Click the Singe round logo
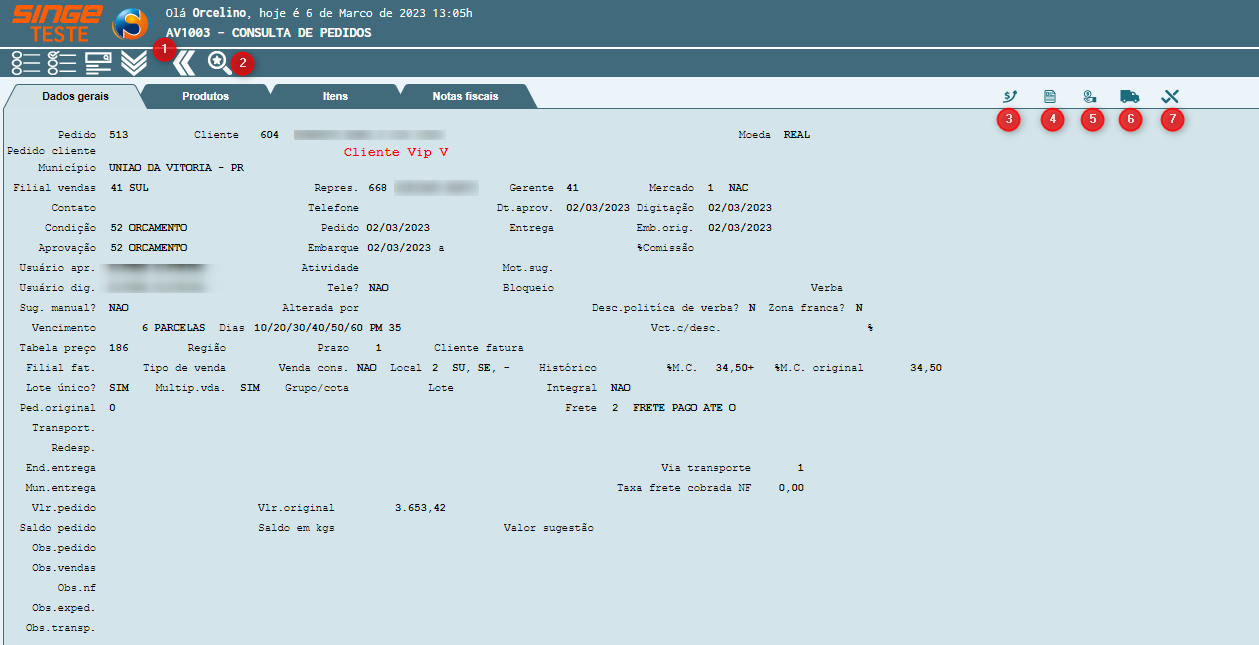The height and width of the screenshot is (645, 1259). [x=130, y=24]
